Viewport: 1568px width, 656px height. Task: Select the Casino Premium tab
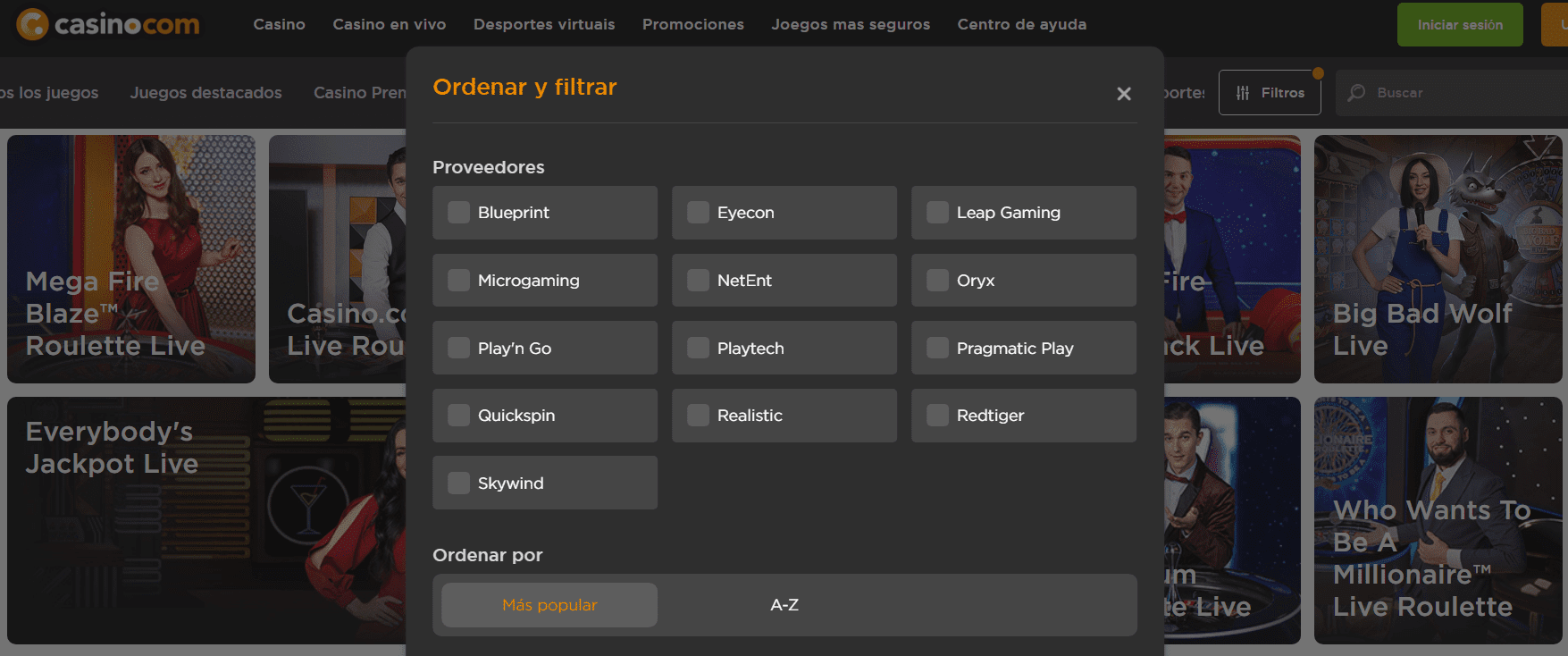coord(360,93)
